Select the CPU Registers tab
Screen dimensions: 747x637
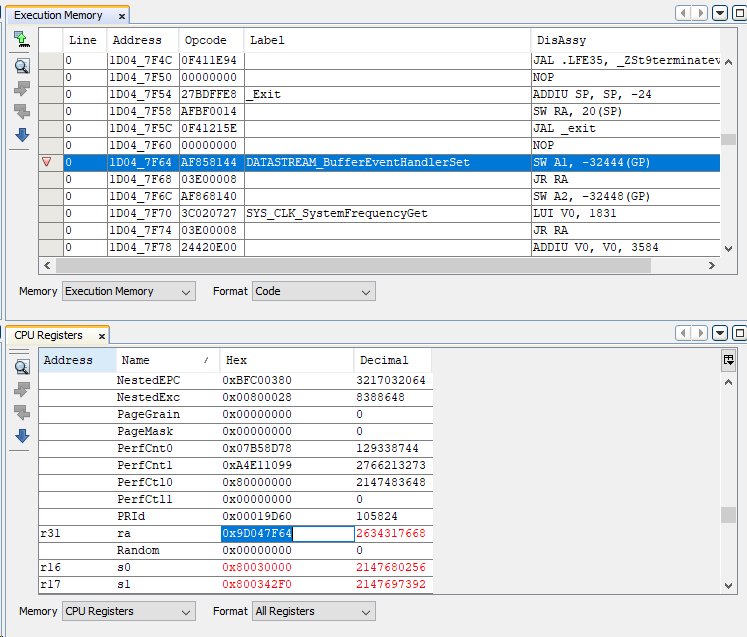point(48,335)
